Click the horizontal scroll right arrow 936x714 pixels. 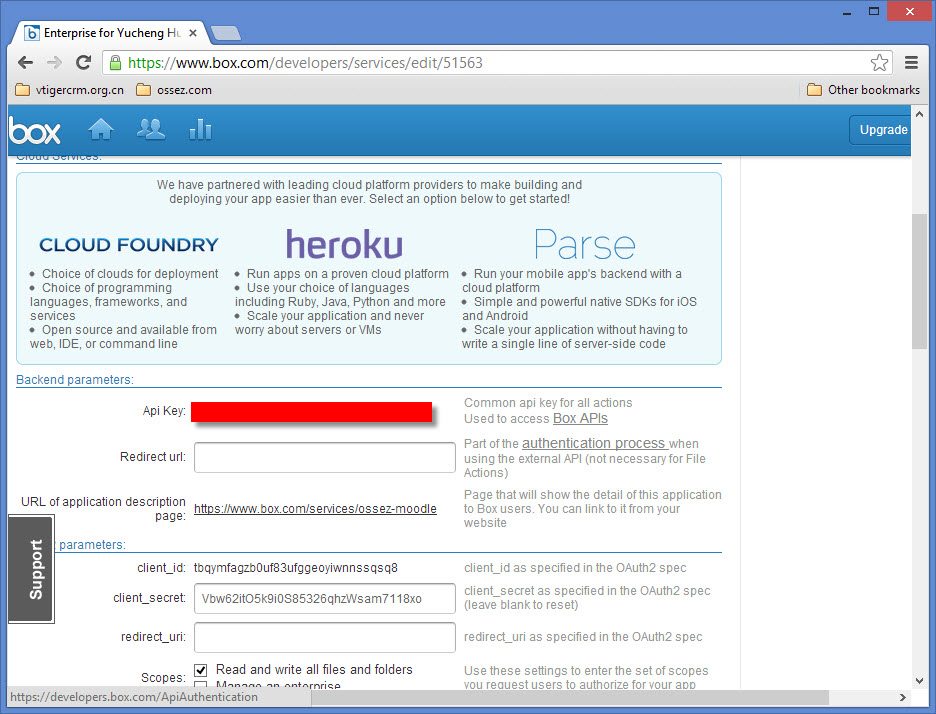pos(903,697)
